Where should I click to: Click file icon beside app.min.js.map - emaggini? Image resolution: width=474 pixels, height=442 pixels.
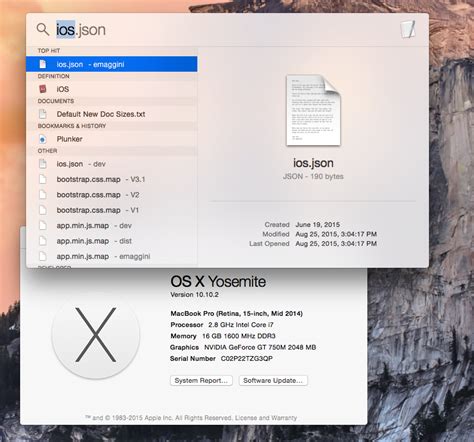click(42, 256)
